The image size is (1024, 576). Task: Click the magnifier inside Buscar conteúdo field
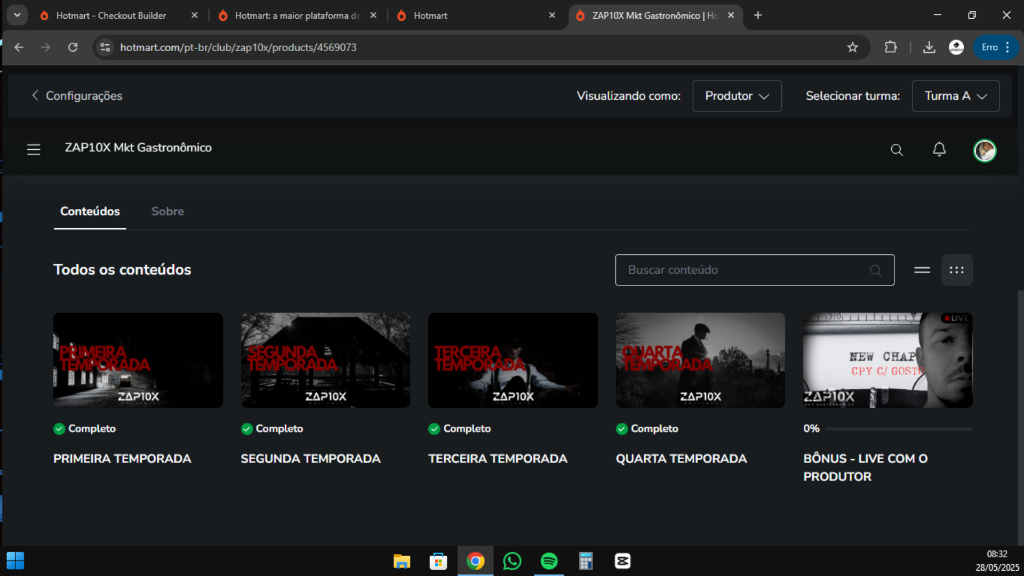[875, 270]
